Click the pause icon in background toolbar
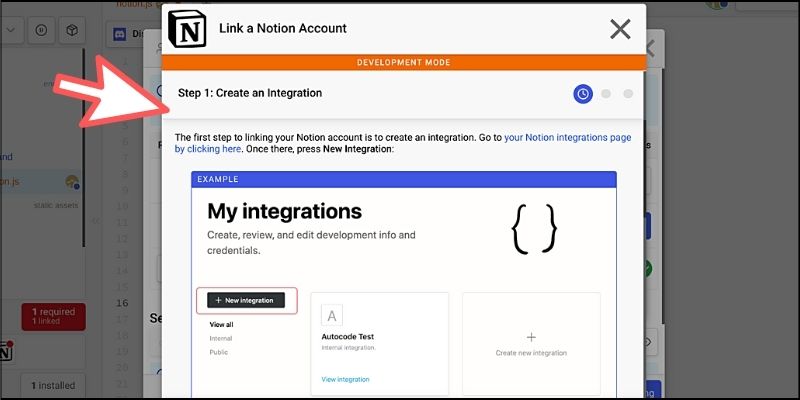The image size is (800, 400). coord(41,30)
